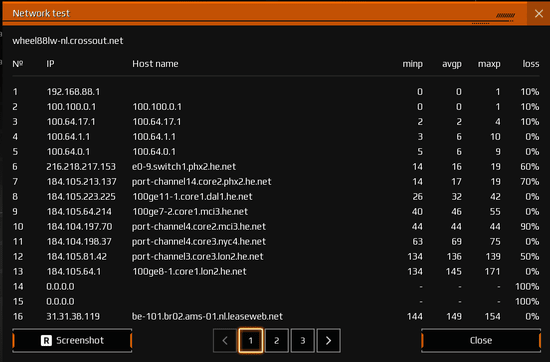The height and width of the screenshot is (362, 550).
Task: Click the Close button
Action: point(481,340)
